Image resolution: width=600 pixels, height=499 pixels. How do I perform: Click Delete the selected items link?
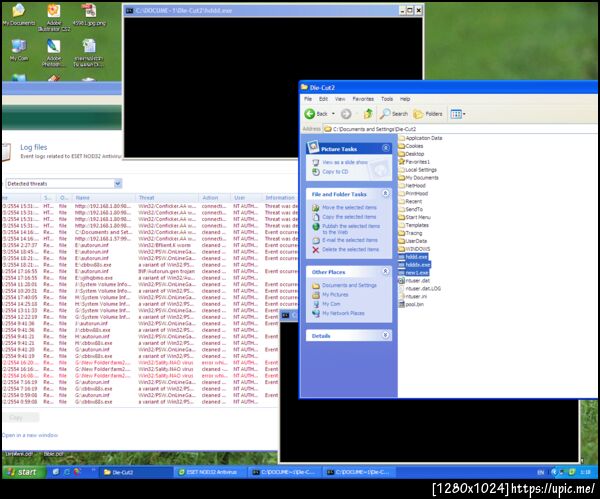351,250
